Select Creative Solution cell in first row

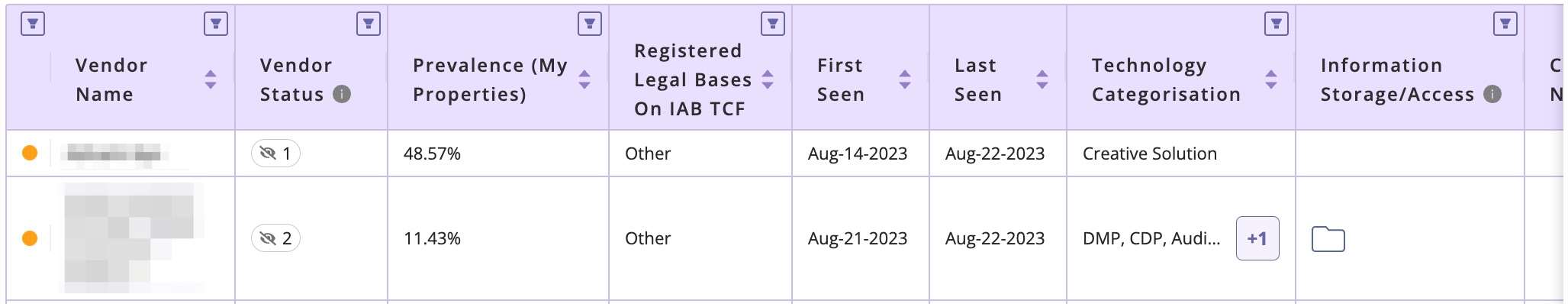click(x=1150, y=154)
